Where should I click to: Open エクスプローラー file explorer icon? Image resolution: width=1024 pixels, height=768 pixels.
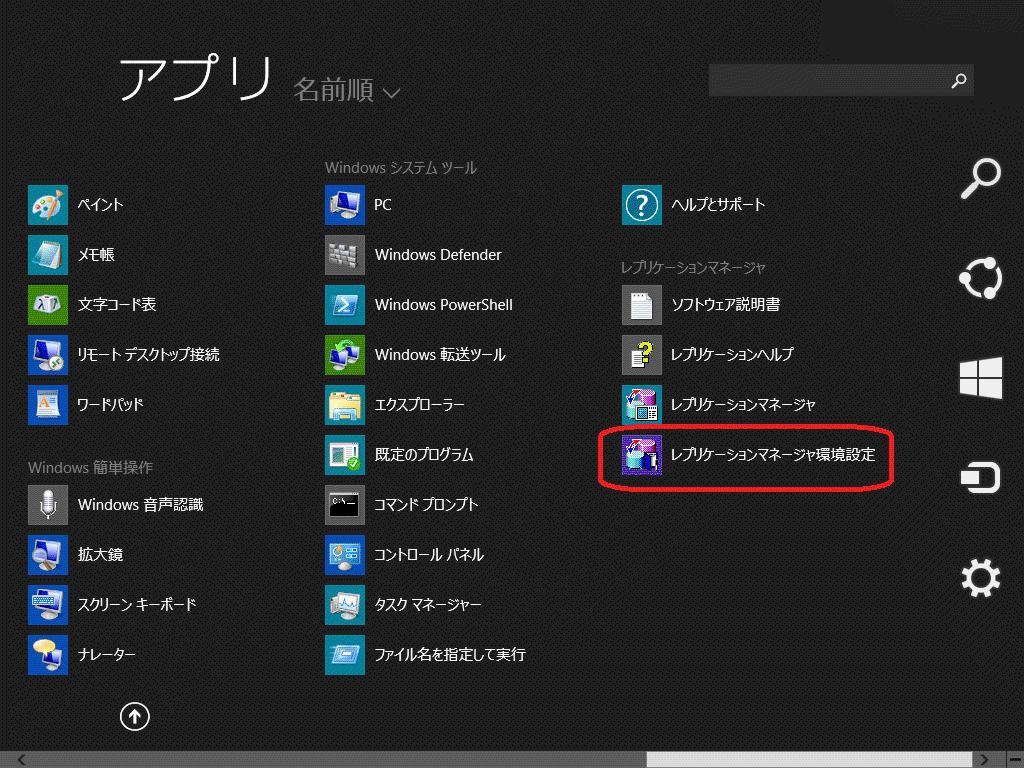coord(345,405)
